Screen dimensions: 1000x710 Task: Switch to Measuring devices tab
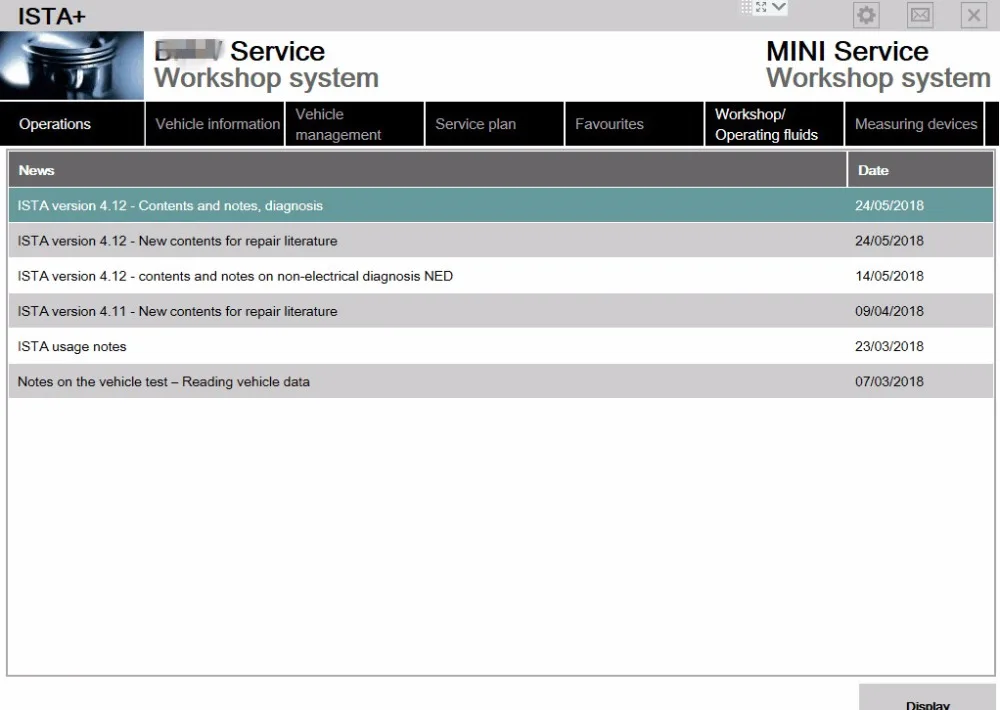pyautogui.click(x=915, y=124)
